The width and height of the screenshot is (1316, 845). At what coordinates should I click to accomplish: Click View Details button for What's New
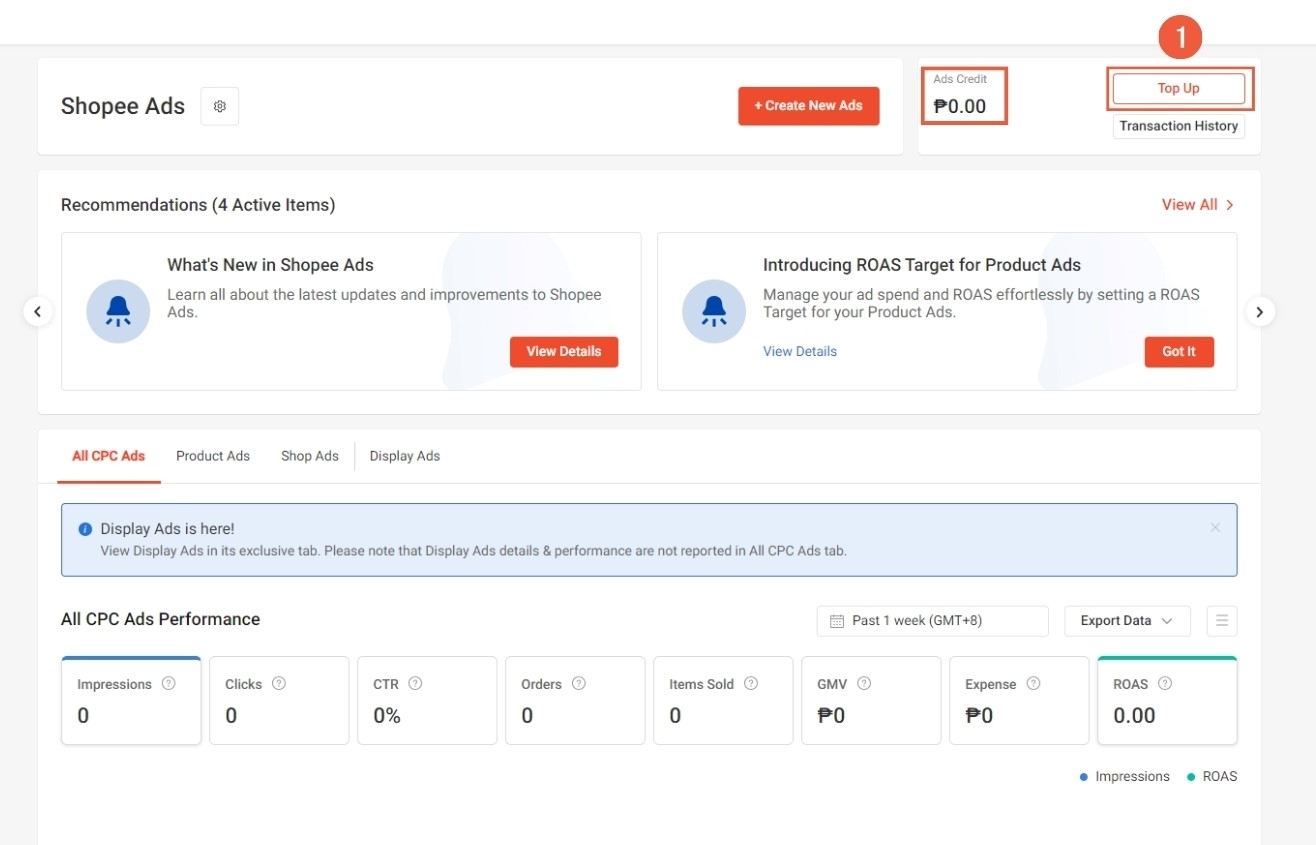[564, 352]
